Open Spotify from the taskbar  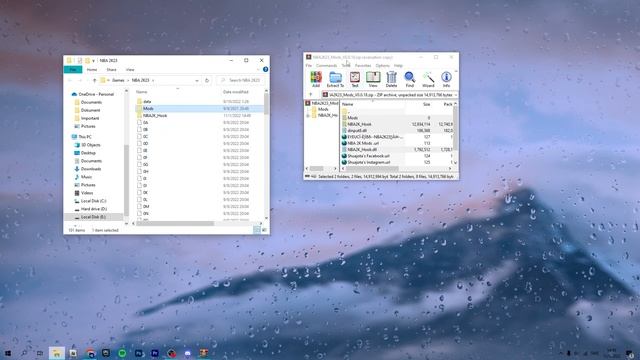point(122,353)
